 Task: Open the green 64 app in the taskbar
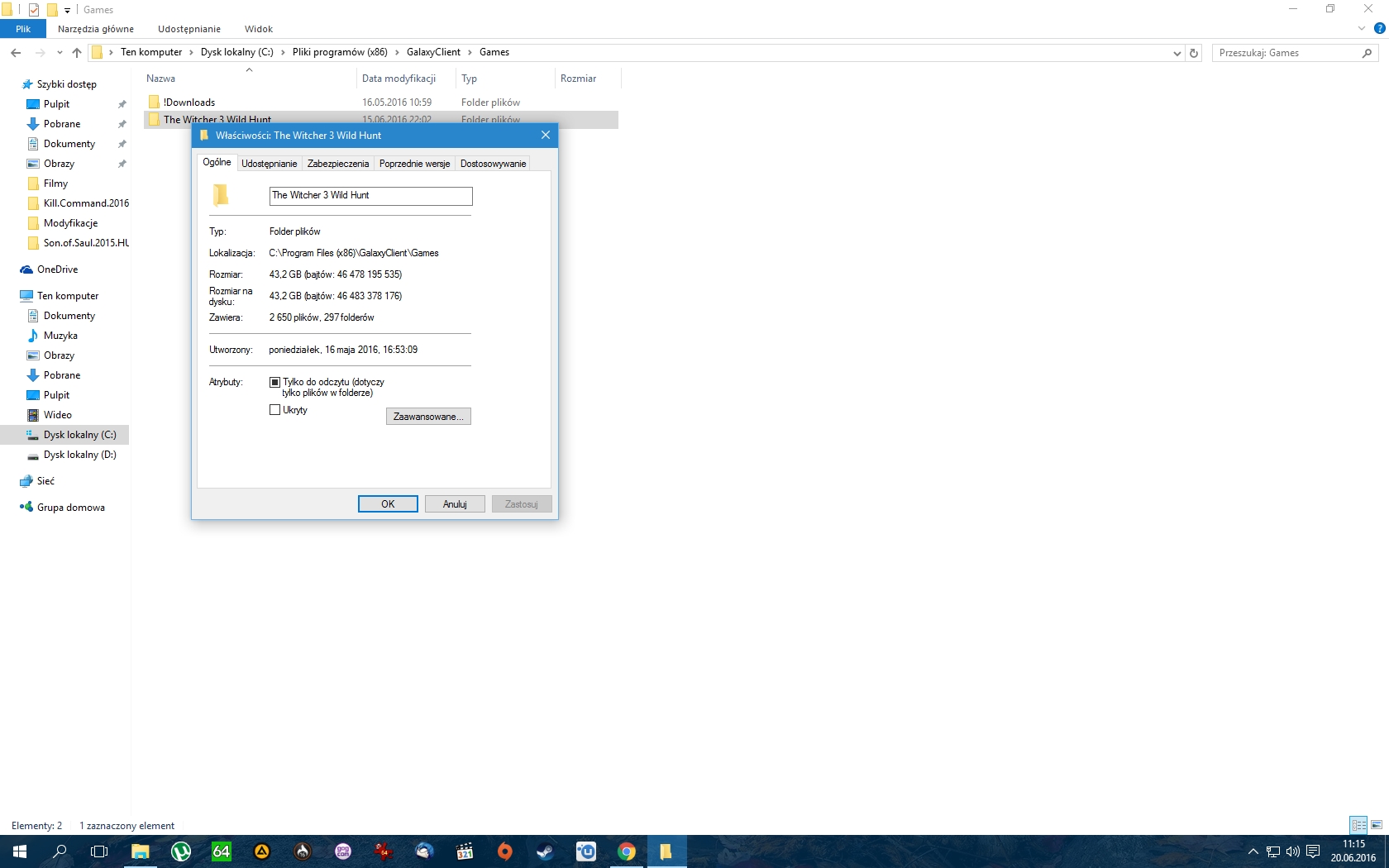click(222, 851)
